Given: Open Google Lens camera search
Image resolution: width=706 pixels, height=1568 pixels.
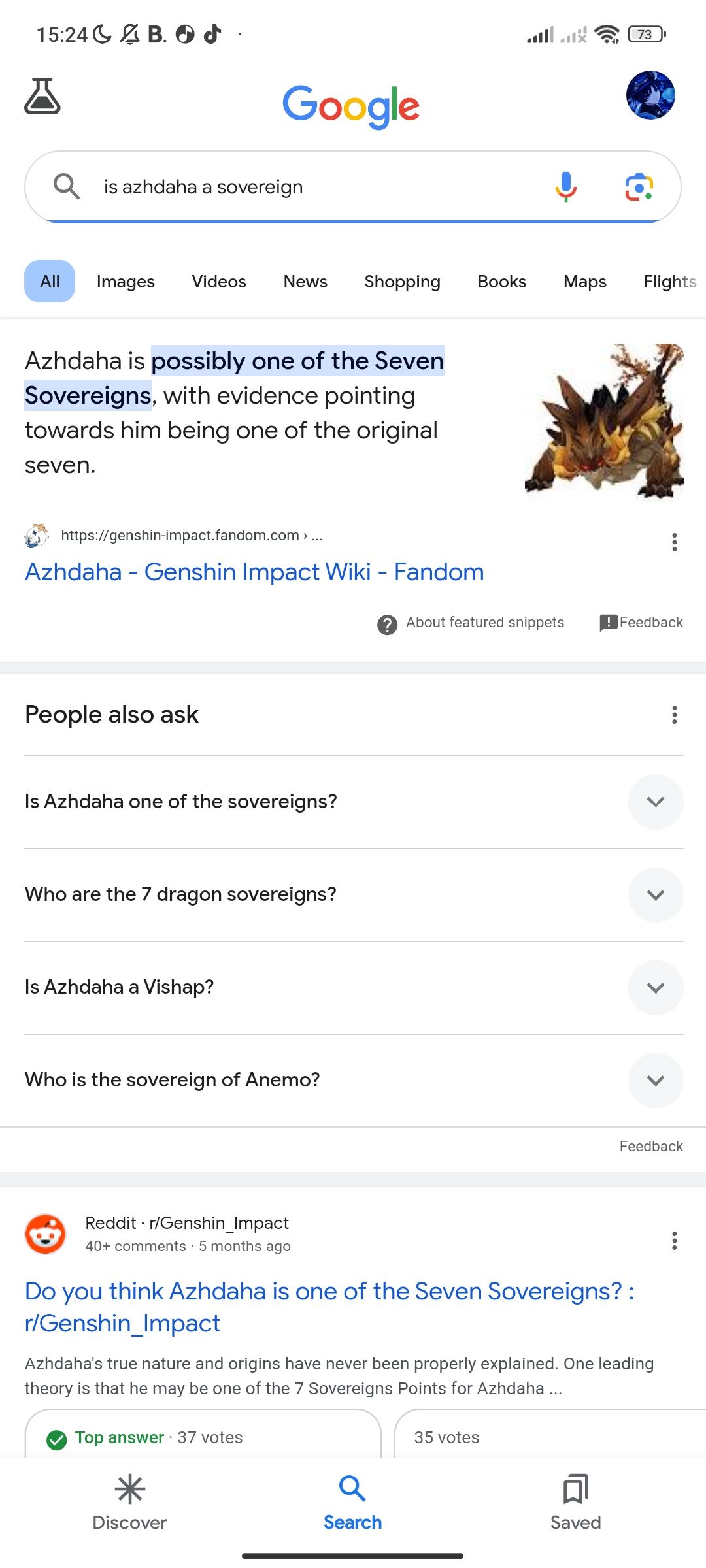Looking at the screenshot, I should click(637, 187).
